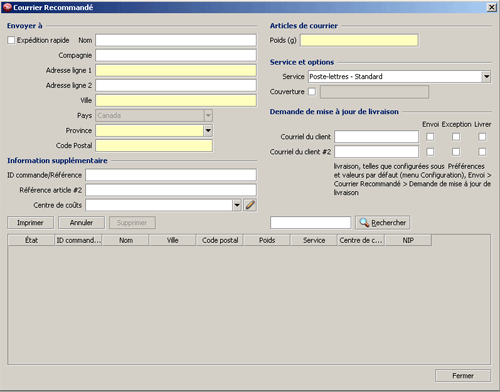Sort by the État column header
The width and height of the screenshot is (500, 392).
(x=31, y=240)
